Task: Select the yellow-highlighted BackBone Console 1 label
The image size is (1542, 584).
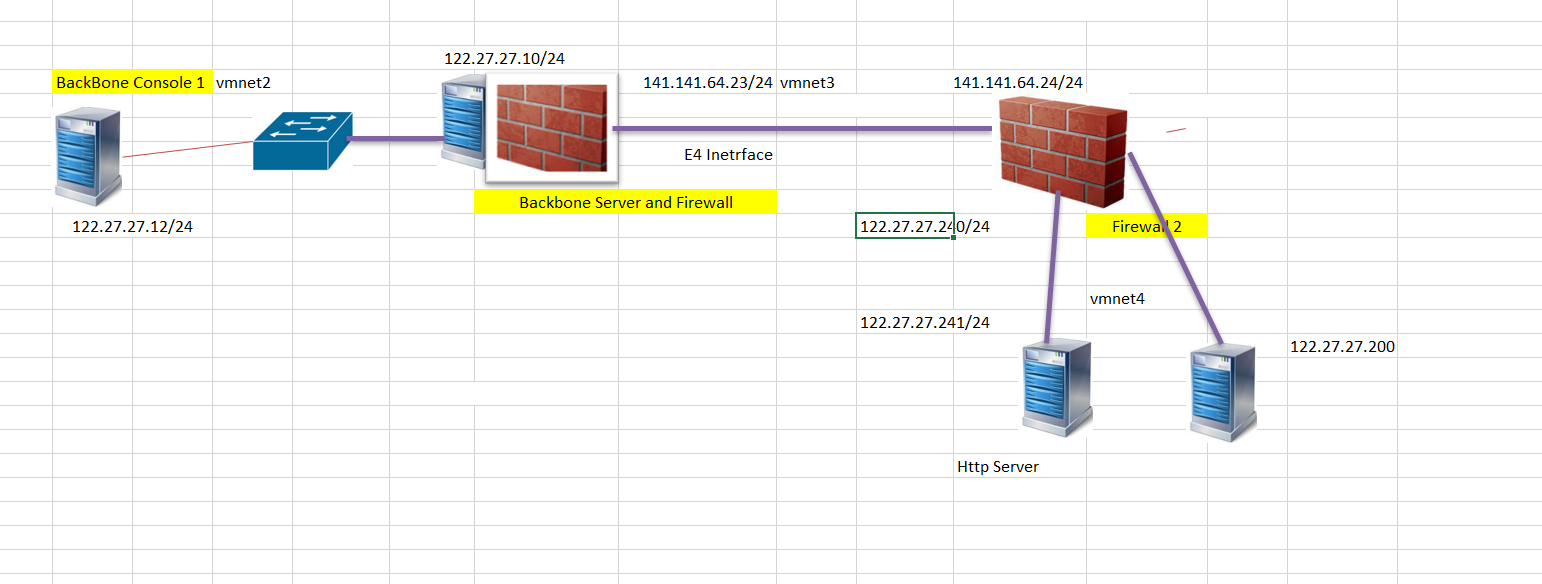Action: pos(131,83)
